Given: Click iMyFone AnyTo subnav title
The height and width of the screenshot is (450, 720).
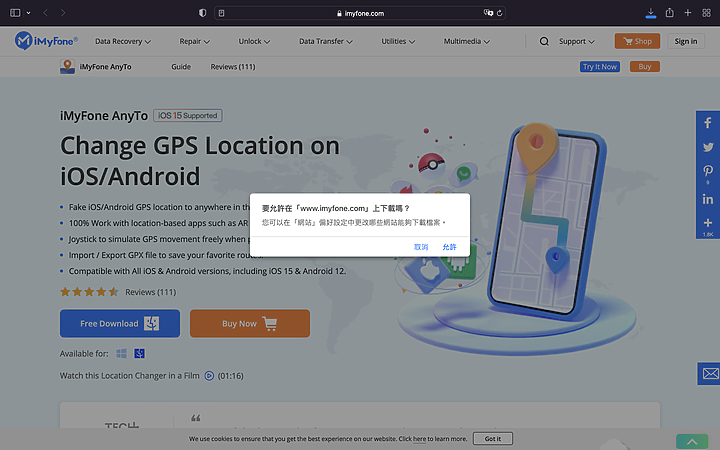Looking at the screenshot, I should tap(105, 67).
